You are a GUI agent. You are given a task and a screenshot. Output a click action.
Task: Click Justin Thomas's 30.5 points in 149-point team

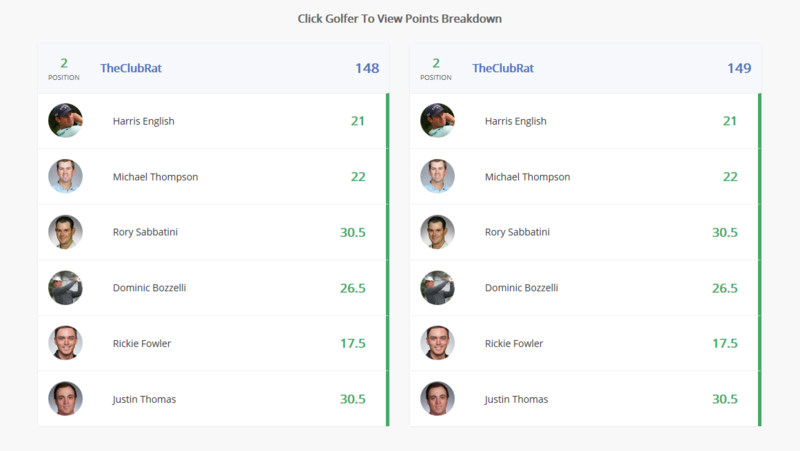tap(724, 399)
